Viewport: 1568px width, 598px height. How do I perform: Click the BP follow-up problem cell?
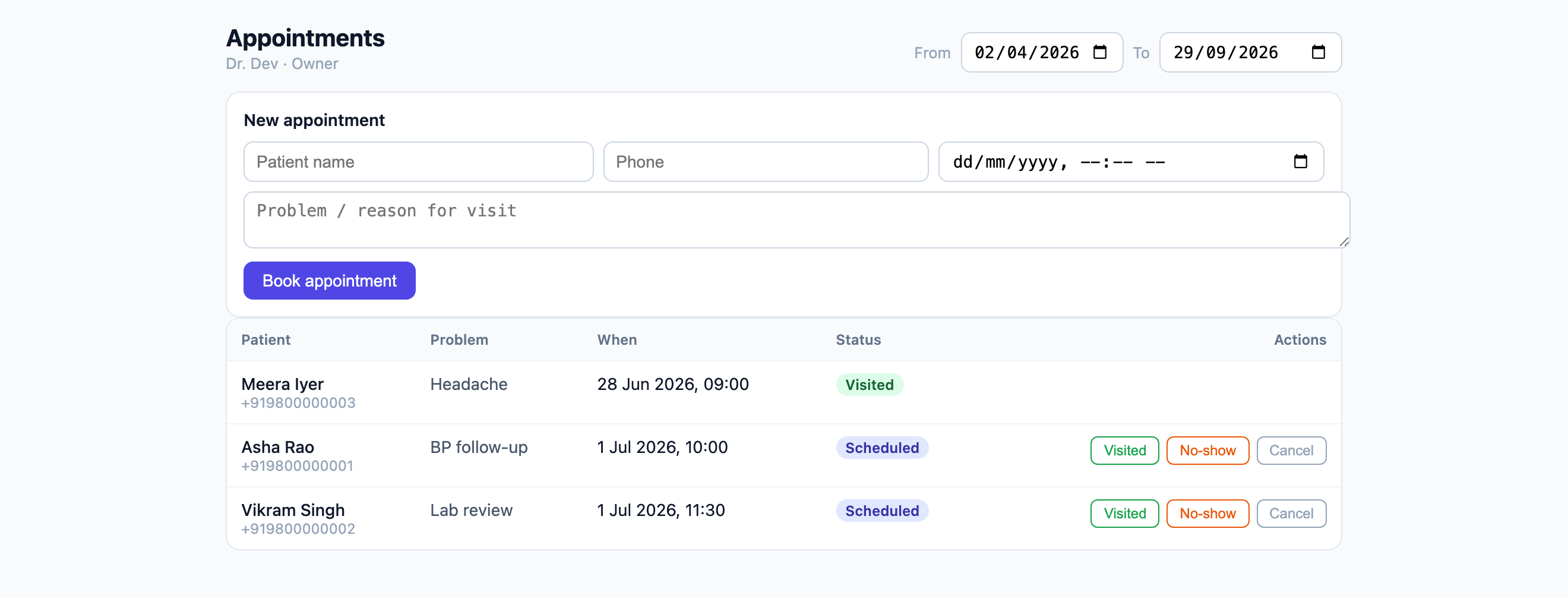tap(479, 448)
